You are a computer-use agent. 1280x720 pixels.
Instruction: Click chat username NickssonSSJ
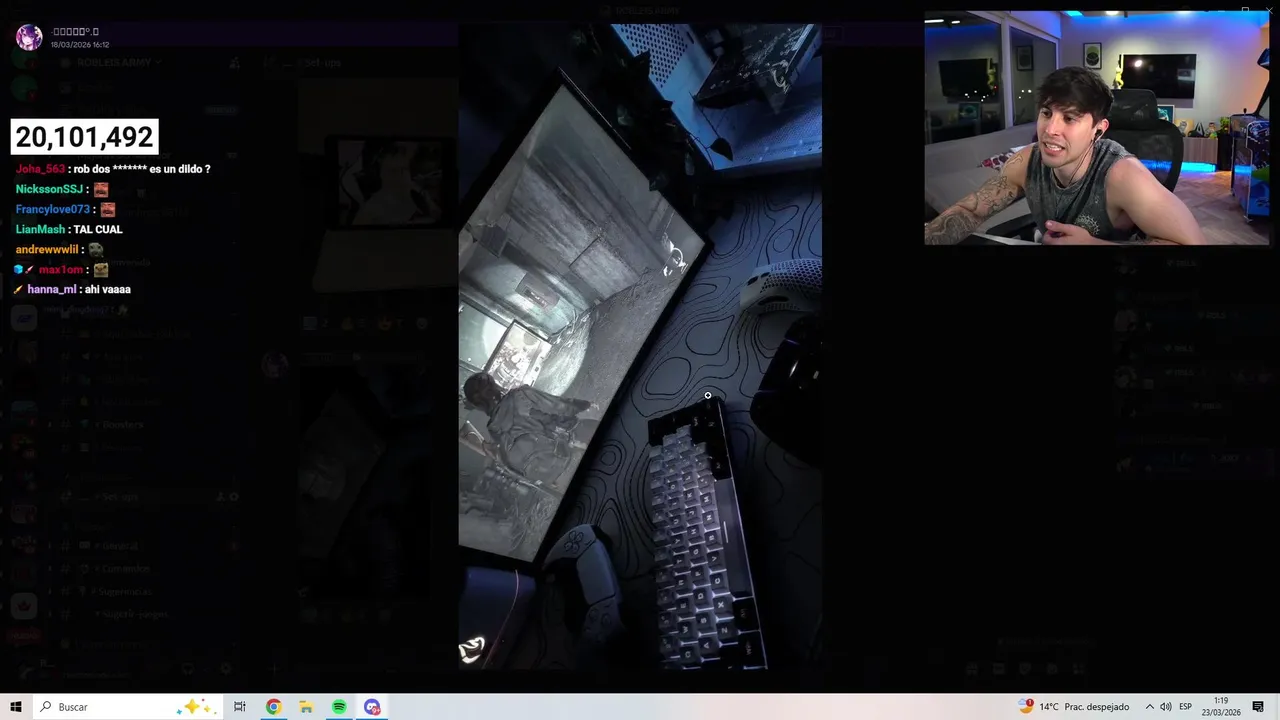click(x=49, y=189)
